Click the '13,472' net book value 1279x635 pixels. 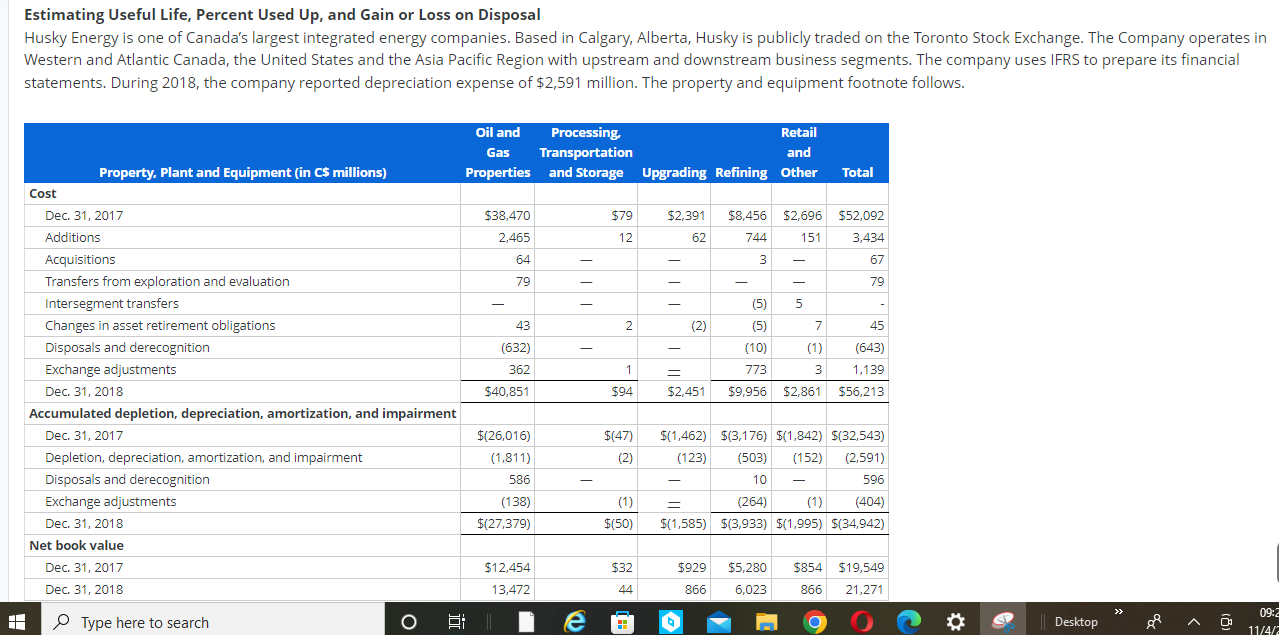tap(511, 589)
